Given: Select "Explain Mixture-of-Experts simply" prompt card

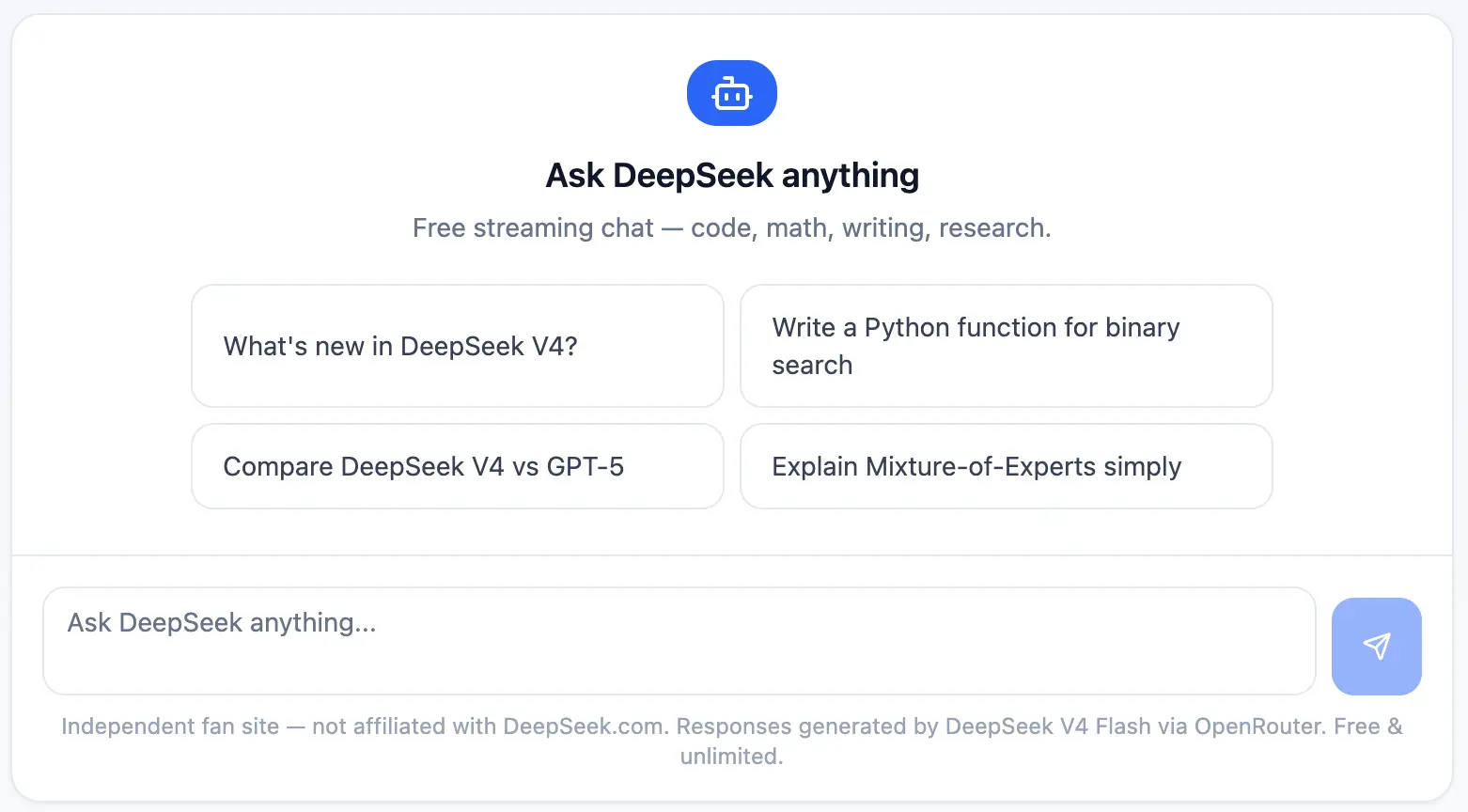Looking at the screenshot, I should click(x=1007, y=466).
